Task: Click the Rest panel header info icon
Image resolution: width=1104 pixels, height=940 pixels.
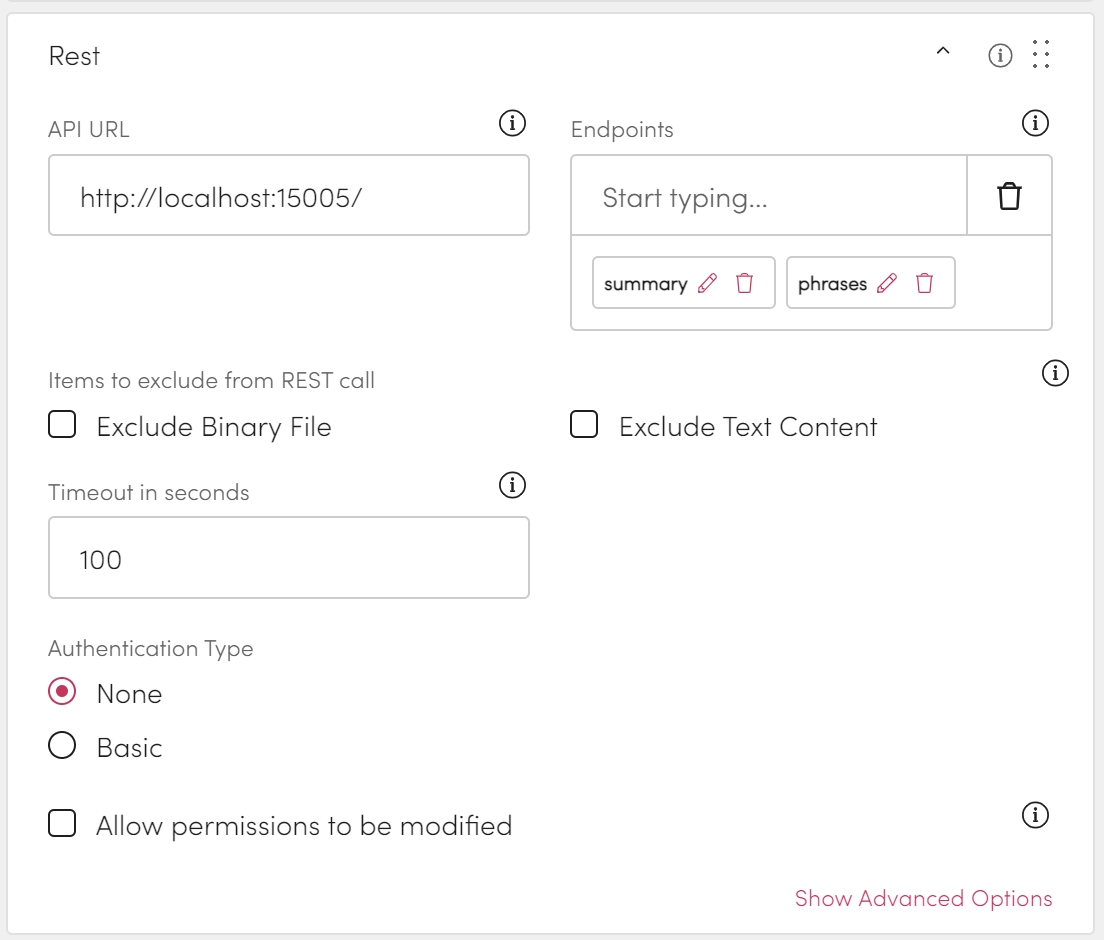Action: 1000,55
